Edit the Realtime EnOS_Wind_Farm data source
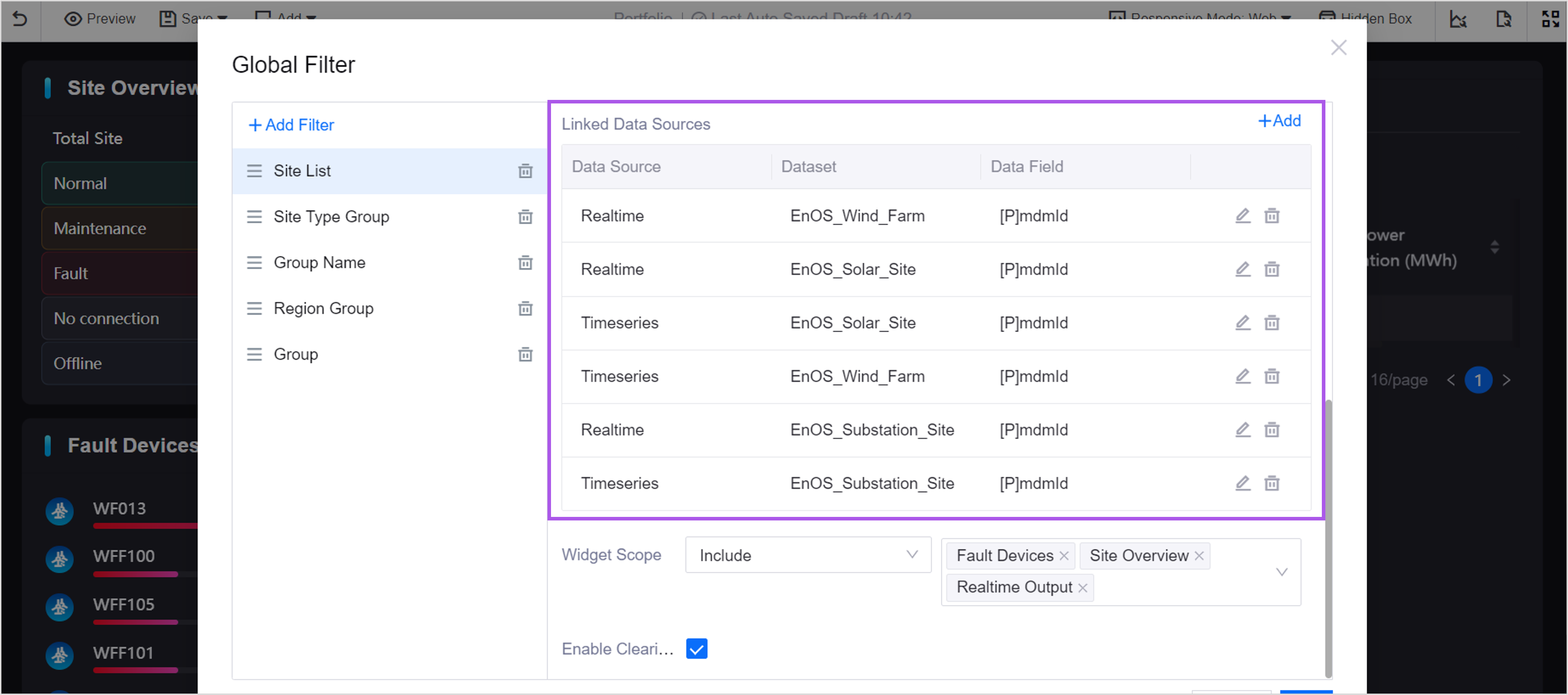The width and height of the screenshot is (1568, 695). tap(1243, 215)
